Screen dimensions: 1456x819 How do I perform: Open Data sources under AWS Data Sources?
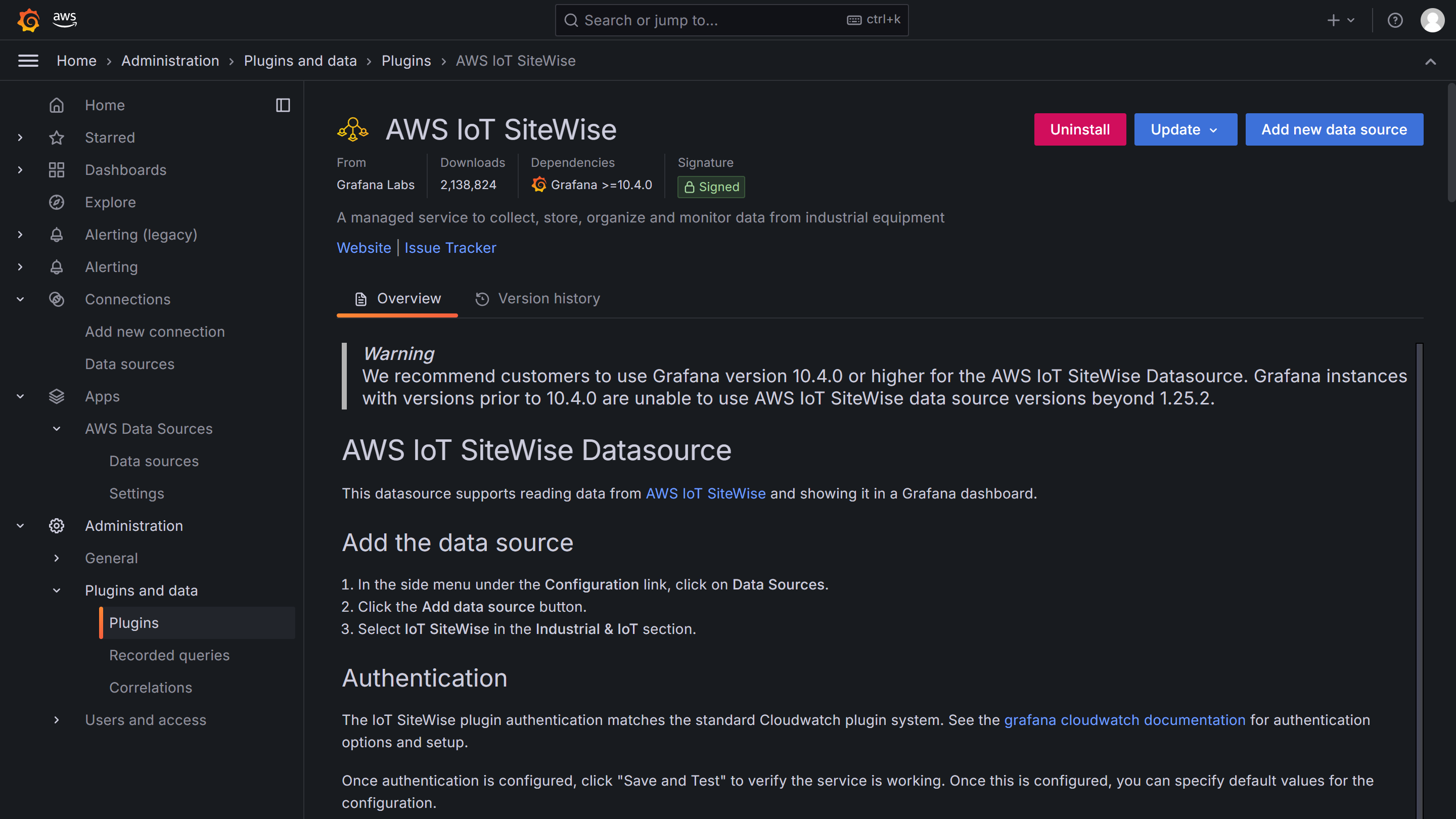(154, 461)
